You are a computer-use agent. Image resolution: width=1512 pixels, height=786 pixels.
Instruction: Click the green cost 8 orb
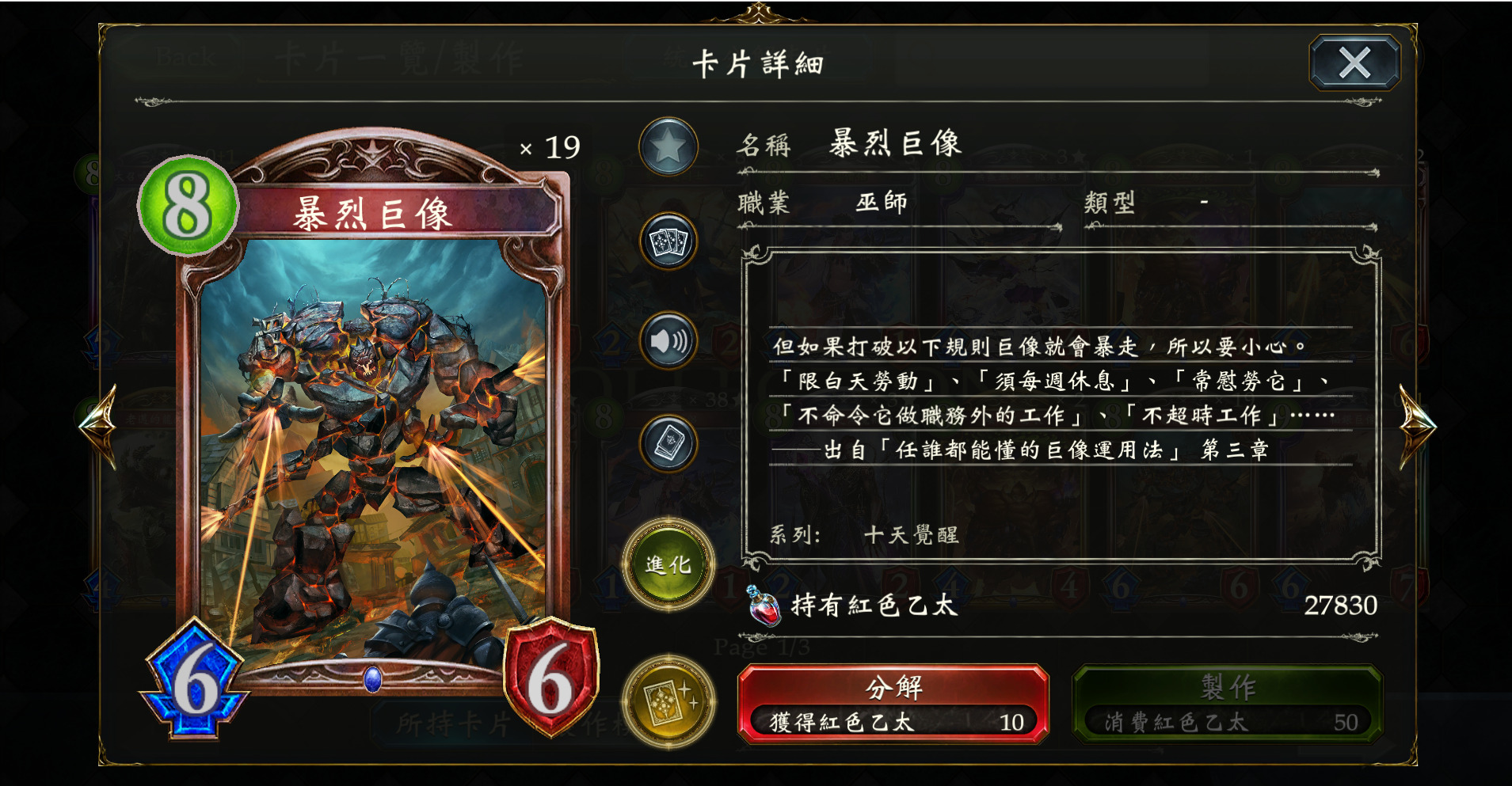(x=188, y=205)
